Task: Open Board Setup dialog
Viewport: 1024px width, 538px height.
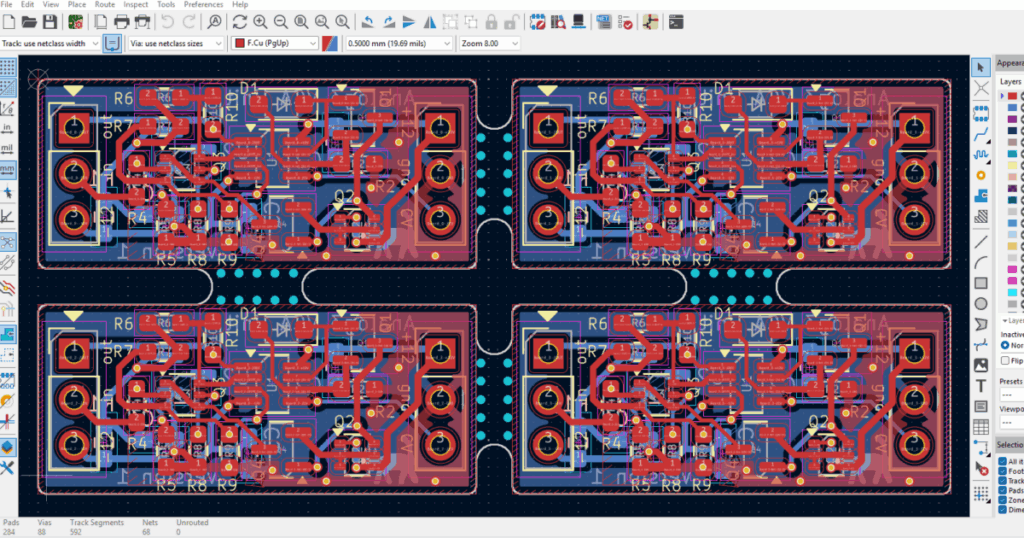Action: pyautogui.click(x=76, y=22)
